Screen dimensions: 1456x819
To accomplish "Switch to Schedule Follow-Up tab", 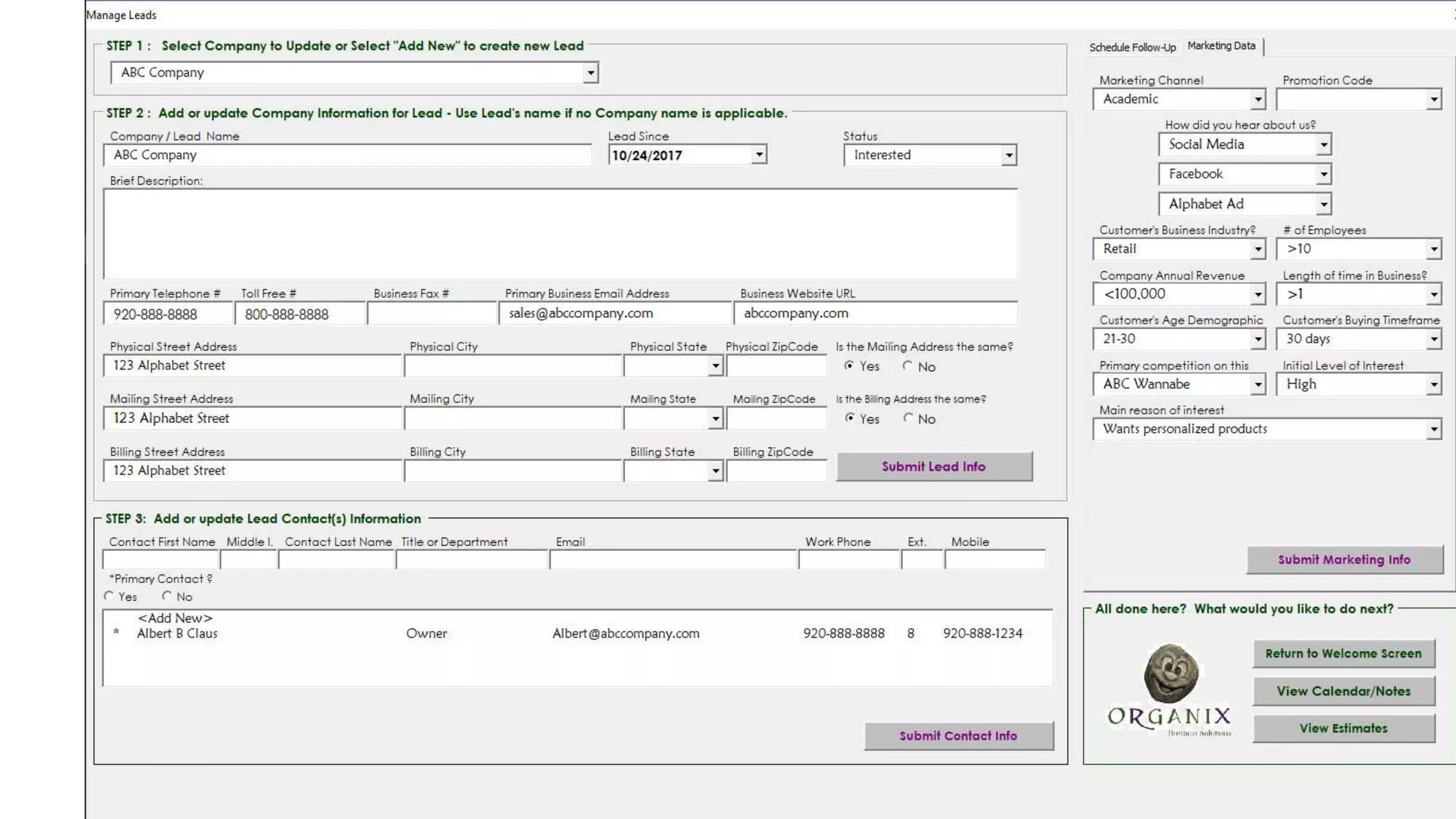I will (1132, 47).
